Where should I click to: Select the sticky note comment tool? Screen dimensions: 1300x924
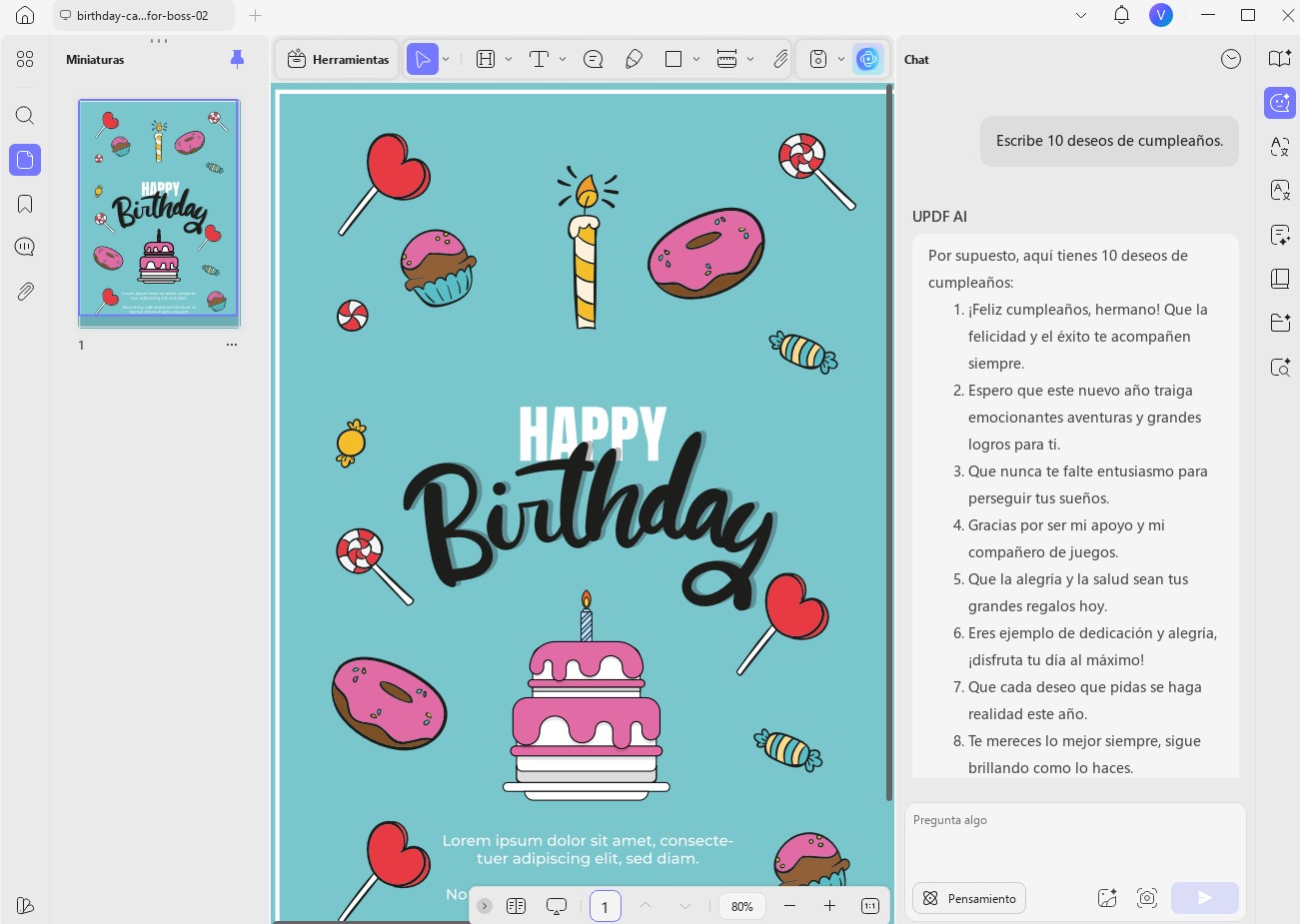[594, 60]
